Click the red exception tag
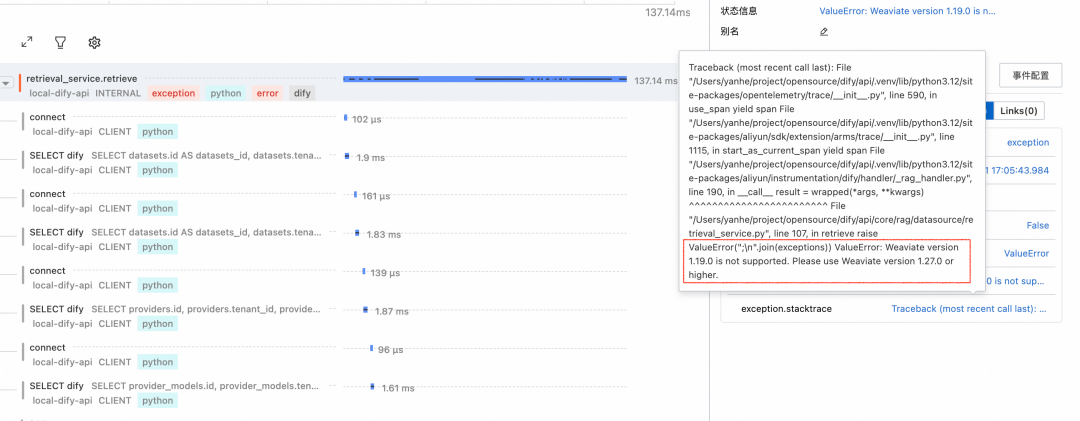Screen dimensions: 1080x421 click(173, 93)
